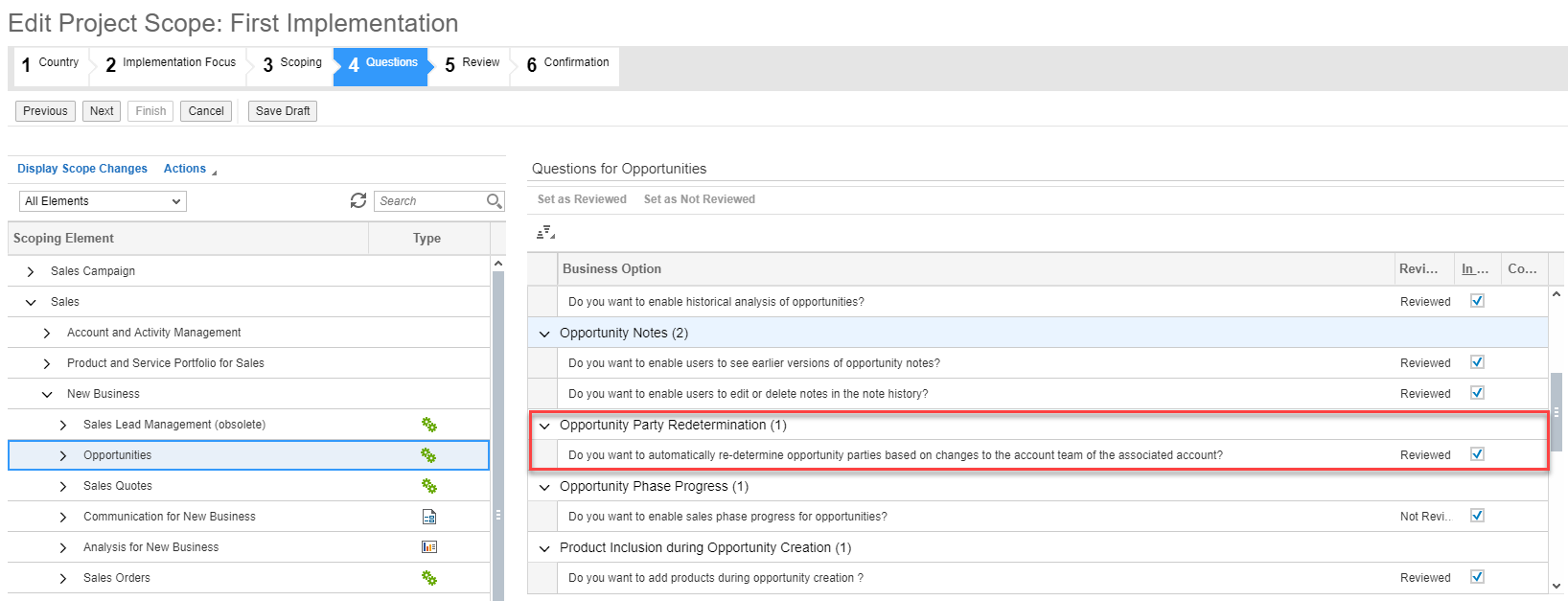Image resolution: width=1568 pixels, height=601 pixels.
Task: Collapse Opportunity Party Redetermination group
Action: tap(544, 426)
